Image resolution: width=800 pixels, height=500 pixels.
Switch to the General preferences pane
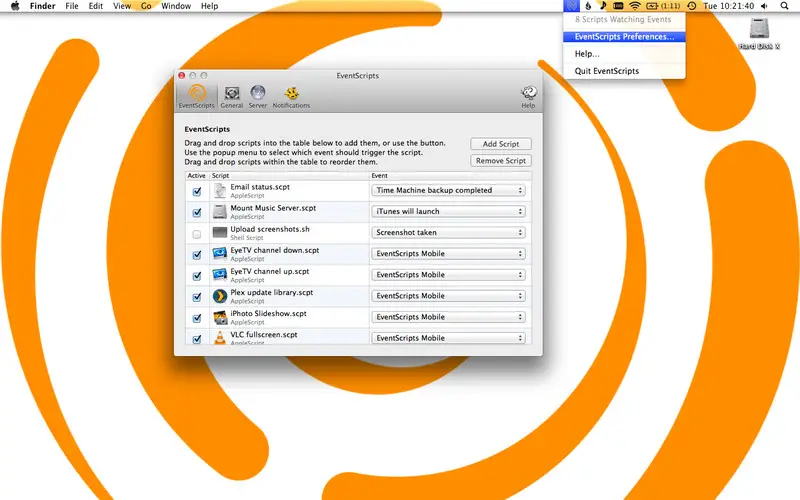(x=232, y=96)
